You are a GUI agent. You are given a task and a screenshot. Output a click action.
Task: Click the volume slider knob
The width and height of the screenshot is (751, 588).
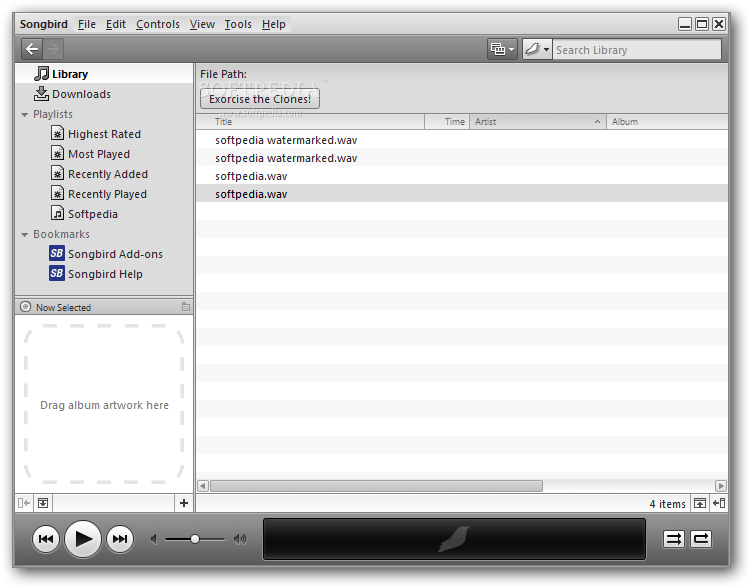point(194,540)
